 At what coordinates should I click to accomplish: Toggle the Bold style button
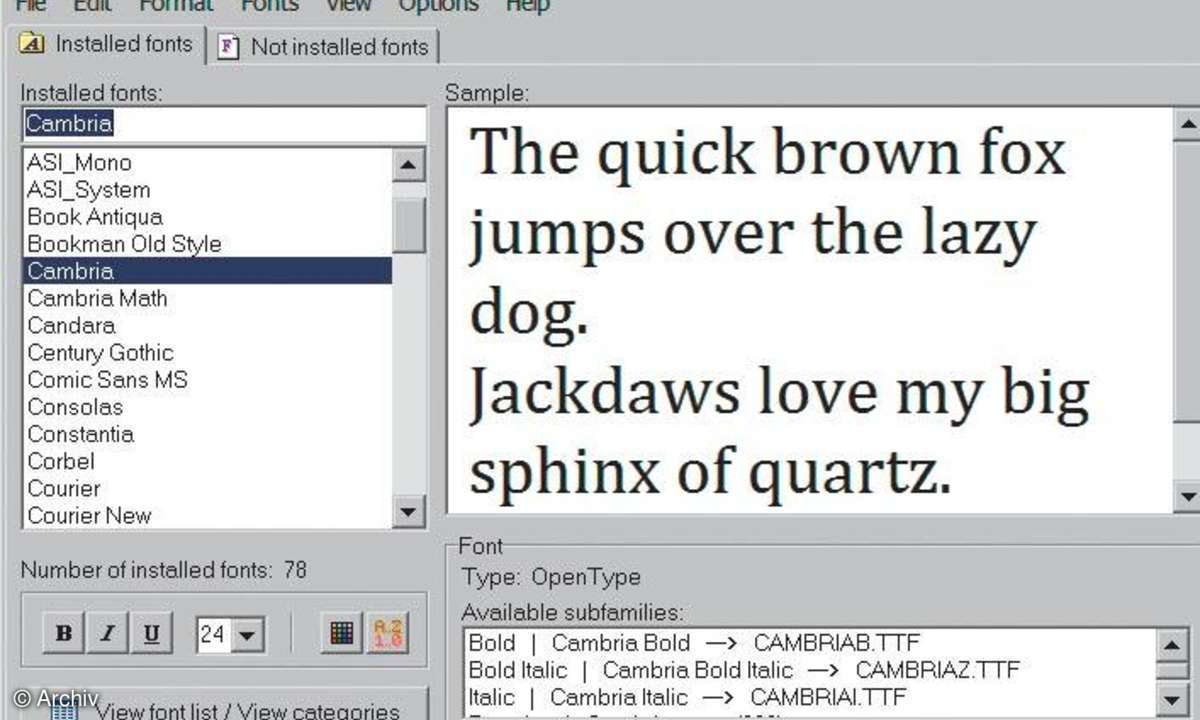coord(64,633)
